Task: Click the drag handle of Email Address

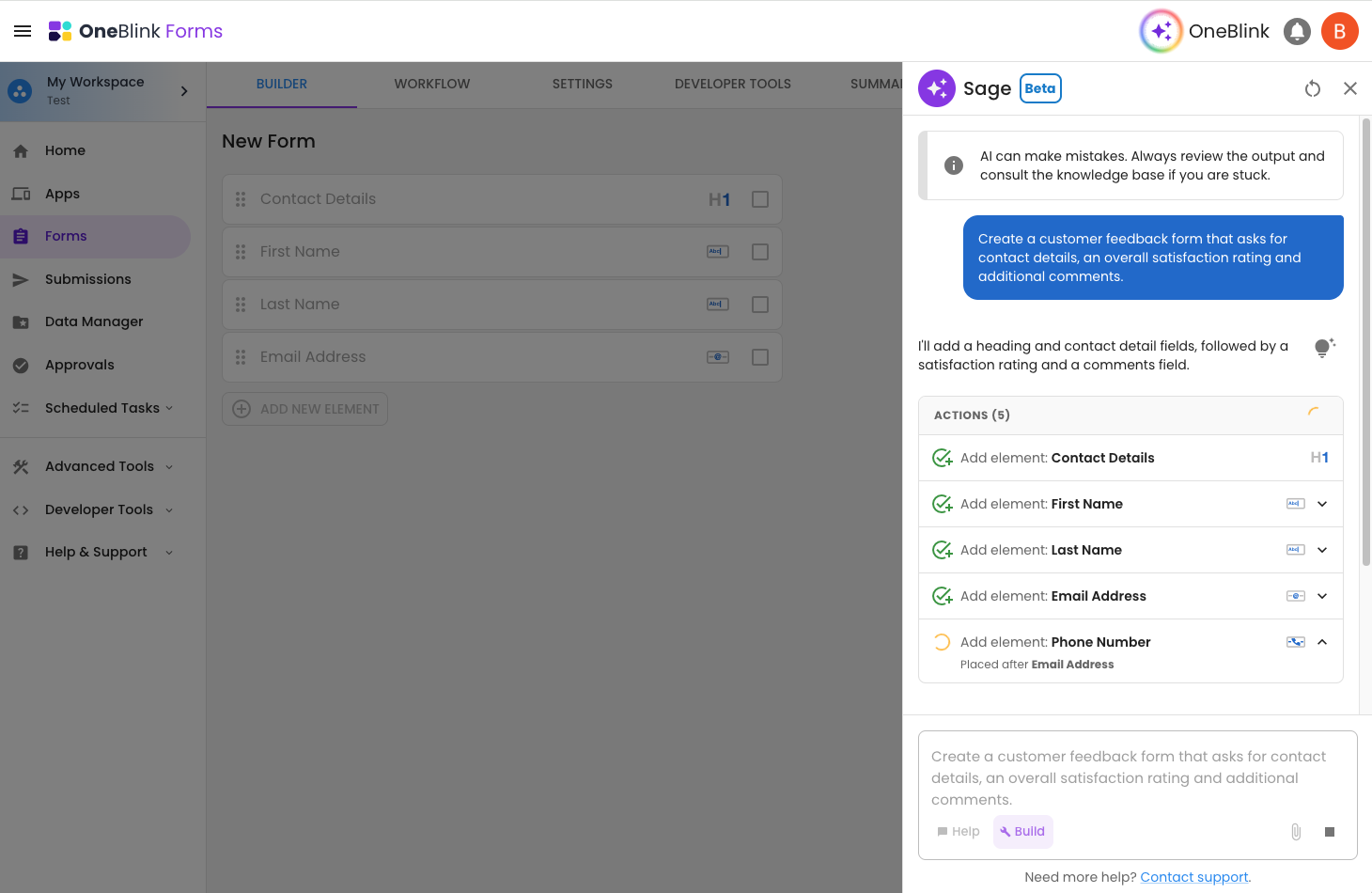Action: [241, 357]
